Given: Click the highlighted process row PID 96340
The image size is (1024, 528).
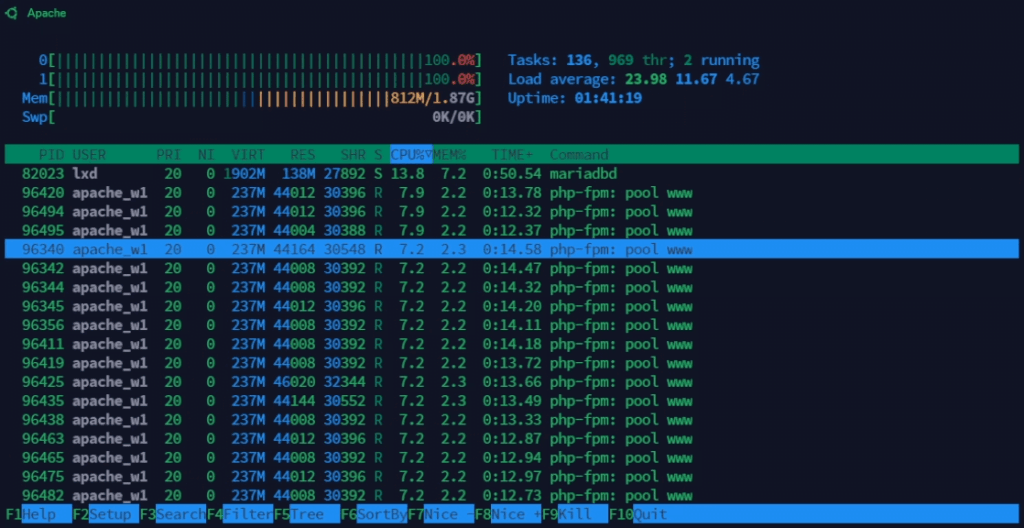Looking at the screenshot, I should 511,250.
